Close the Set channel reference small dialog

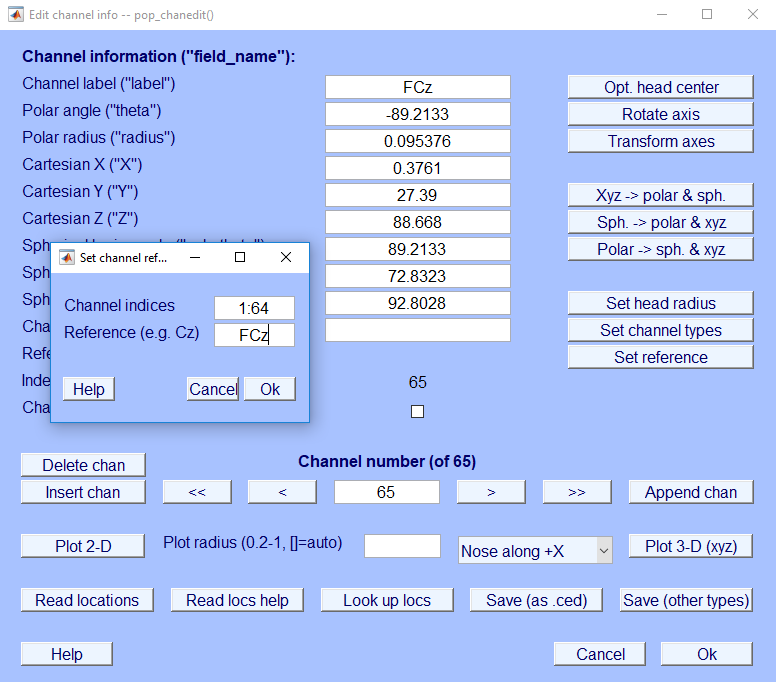click(286, 257)
